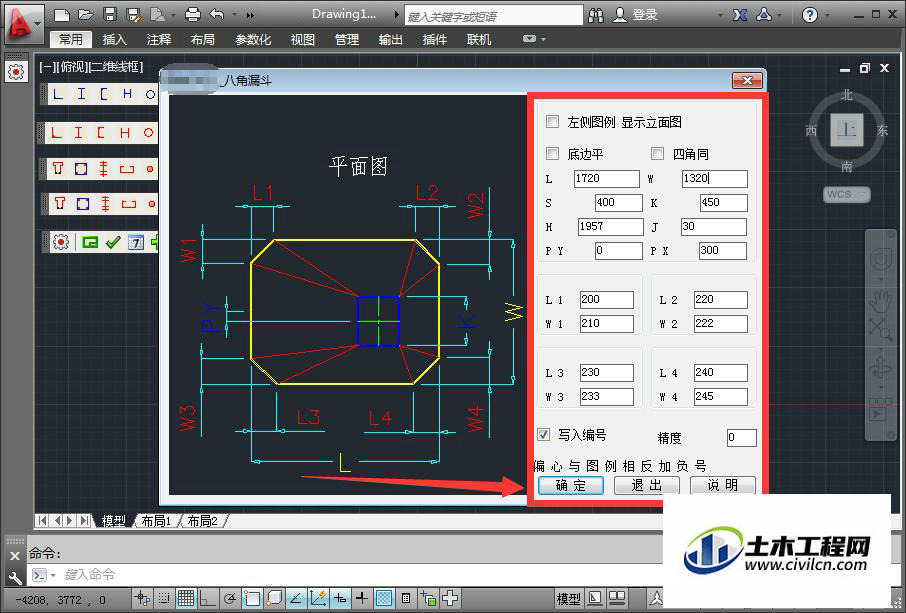Click the Save floppy disk icon
Image resolution: width=906 pixels, height=613 pixels.
tap(110, 14)
